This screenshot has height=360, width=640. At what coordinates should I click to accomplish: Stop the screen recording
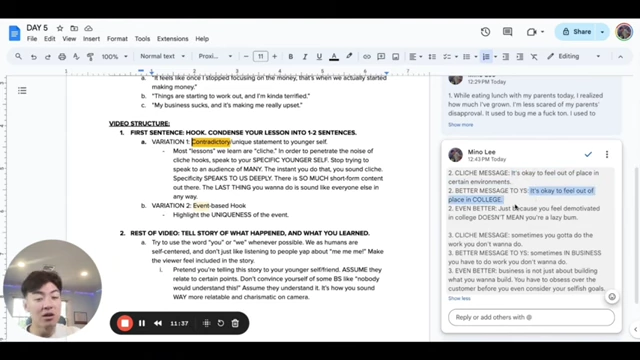click(x=125, y=323)
